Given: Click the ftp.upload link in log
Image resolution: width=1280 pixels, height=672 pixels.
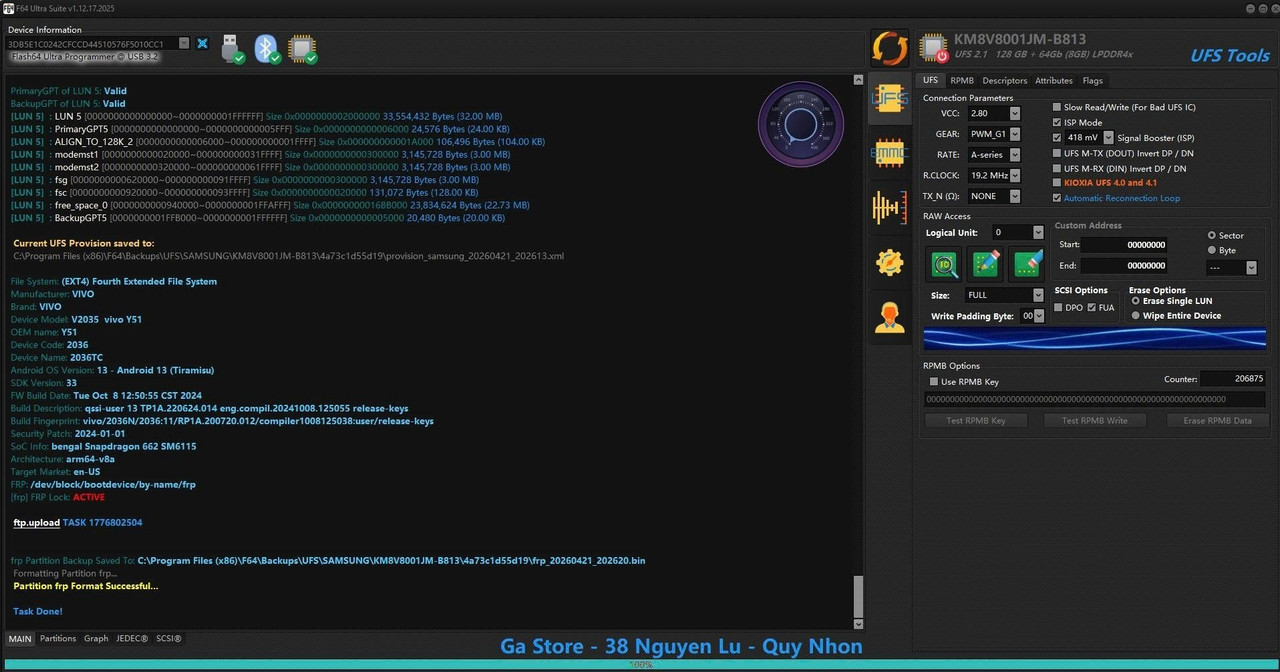Looking at the screenshot, I should [37, 523].
